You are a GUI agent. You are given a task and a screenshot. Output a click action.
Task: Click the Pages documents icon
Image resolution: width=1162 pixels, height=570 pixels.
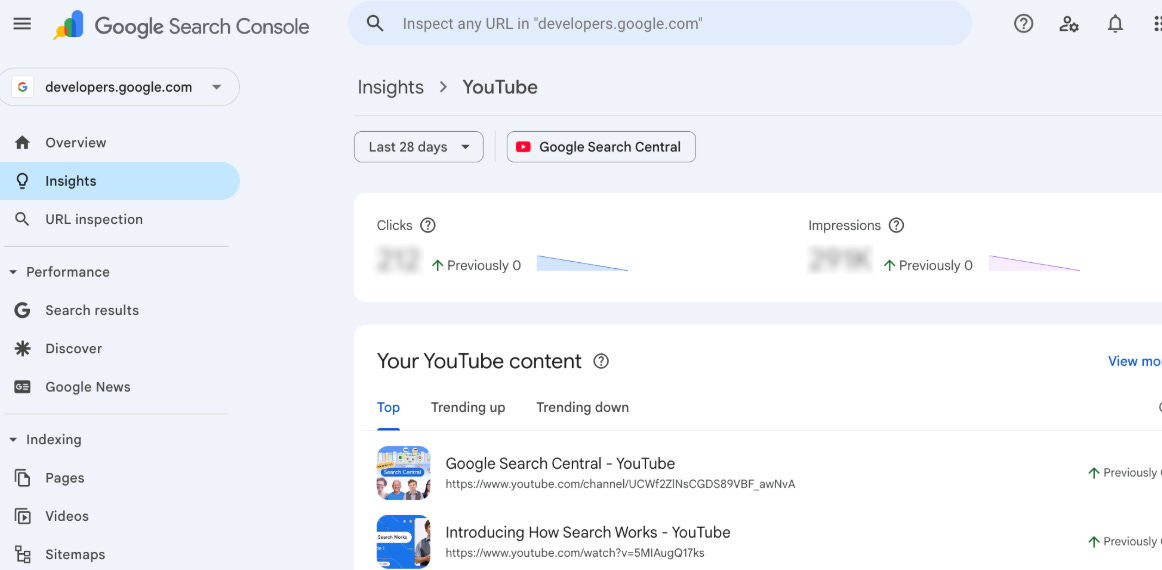22,478
